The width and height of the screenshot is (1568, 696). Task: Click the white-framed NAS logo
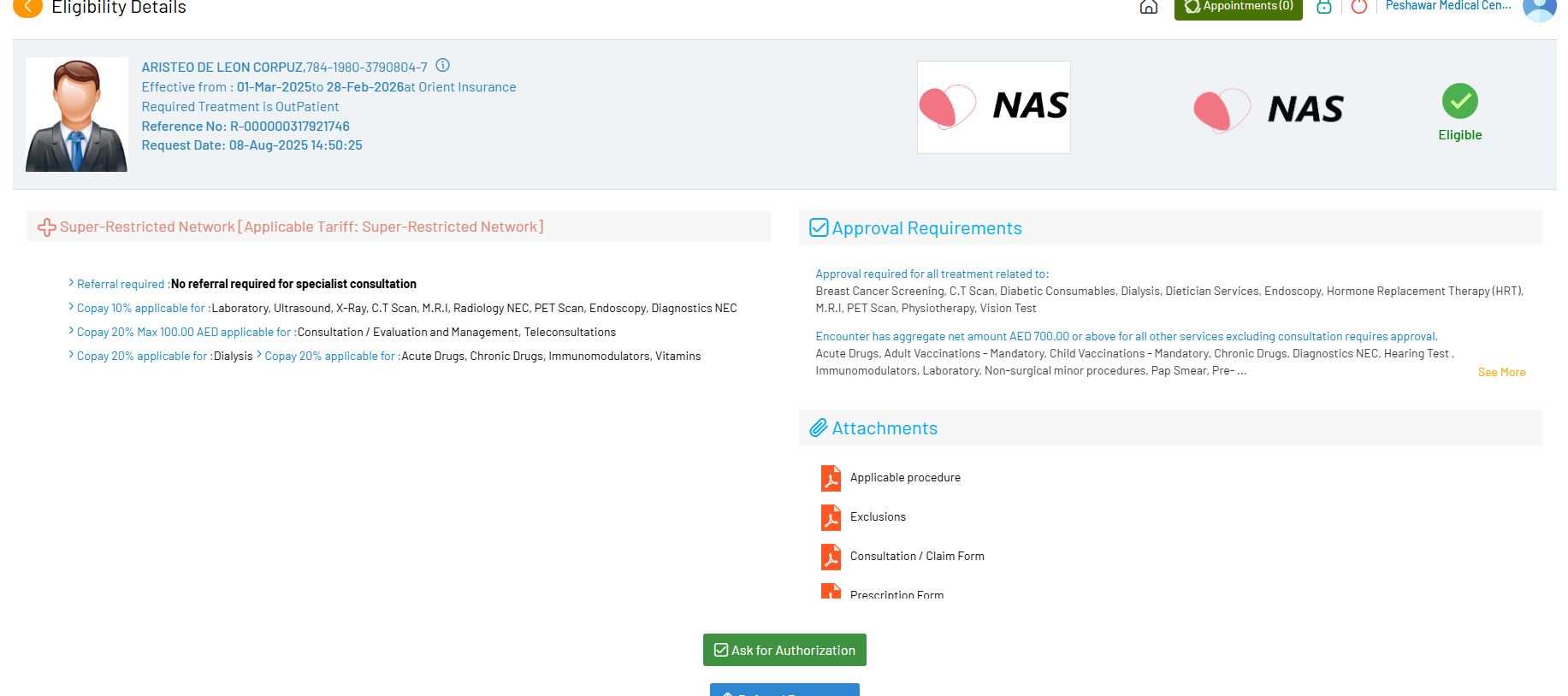[x=994, y=107]
